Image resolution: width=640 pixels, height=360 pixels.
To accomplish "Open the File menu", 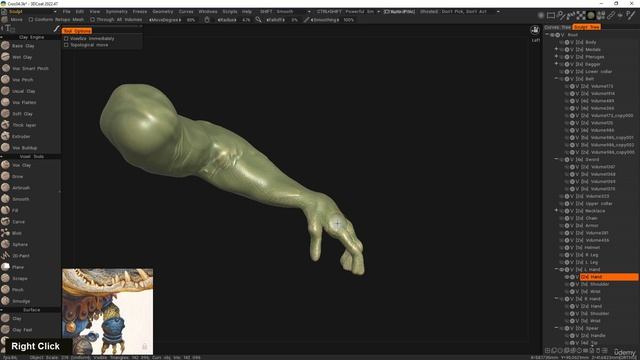I will [x=67, y=12].
